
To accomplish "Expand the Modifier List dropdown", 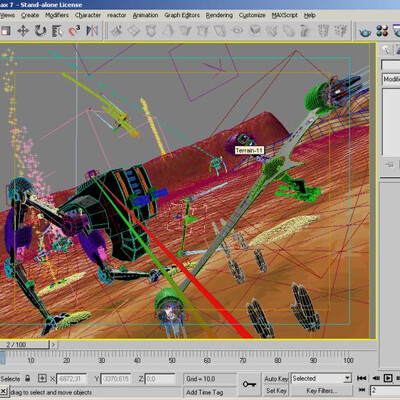I will point(391,79).
